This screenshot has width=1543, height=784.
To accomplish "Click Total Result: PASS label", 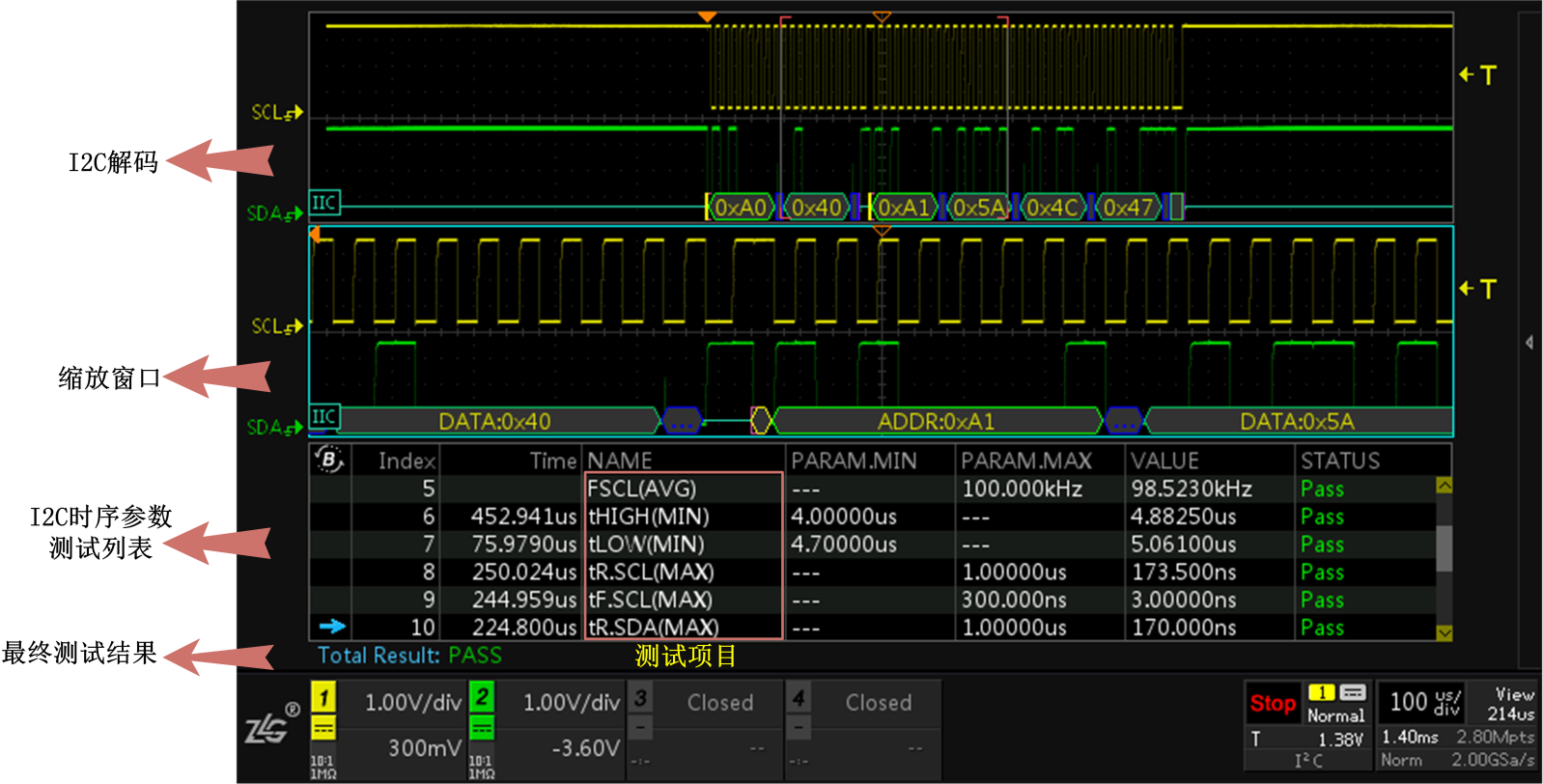I will pos(409,656).
